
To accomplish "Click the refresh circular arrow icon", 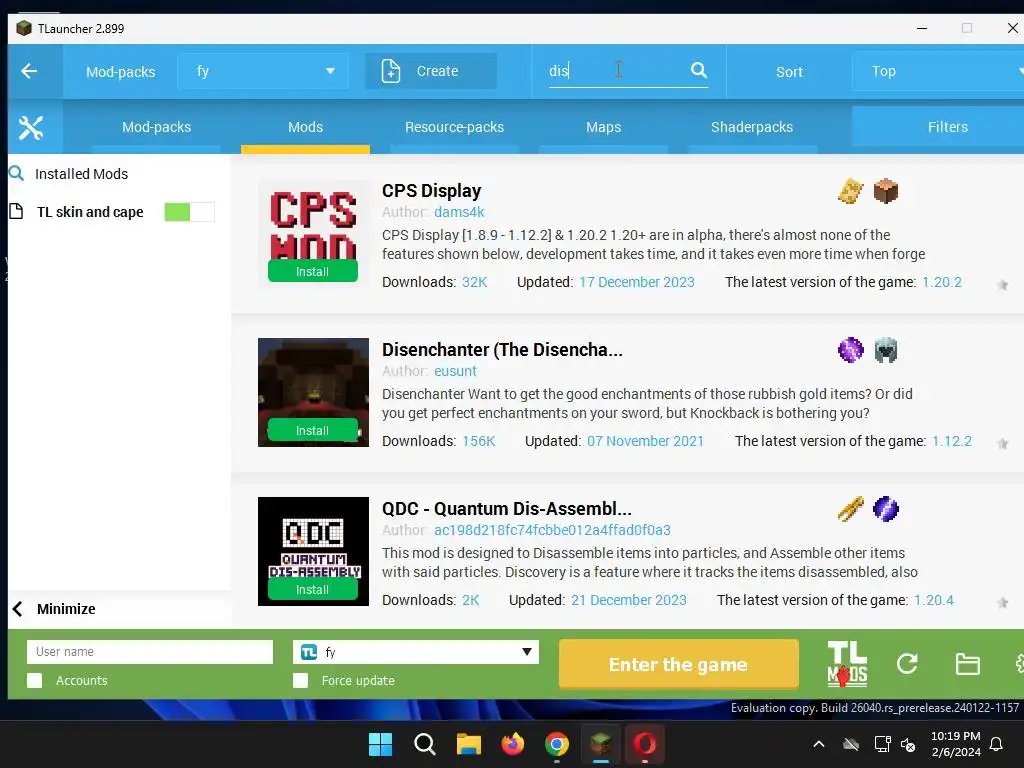I will [x=907, y=664].
